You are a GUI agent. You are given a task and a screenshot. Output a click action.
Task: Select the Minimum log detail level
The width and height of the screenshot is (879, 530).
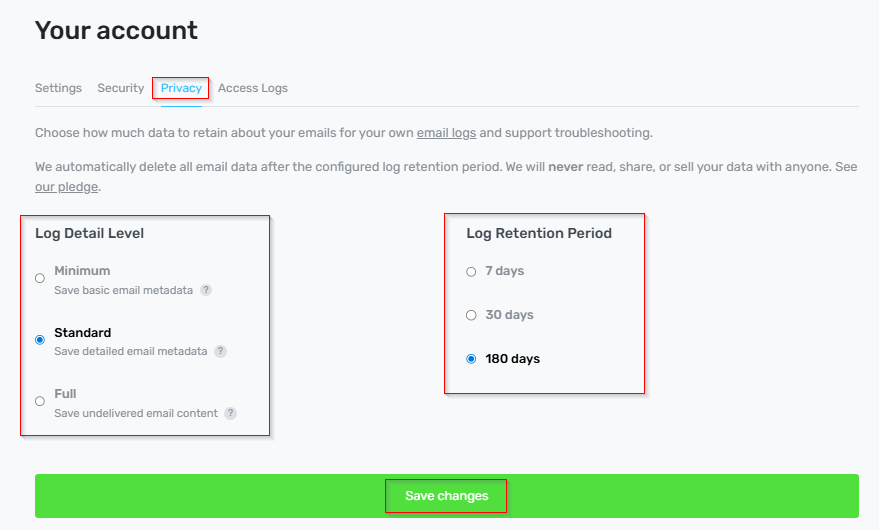pyautogui.click(x=40, y=278)
